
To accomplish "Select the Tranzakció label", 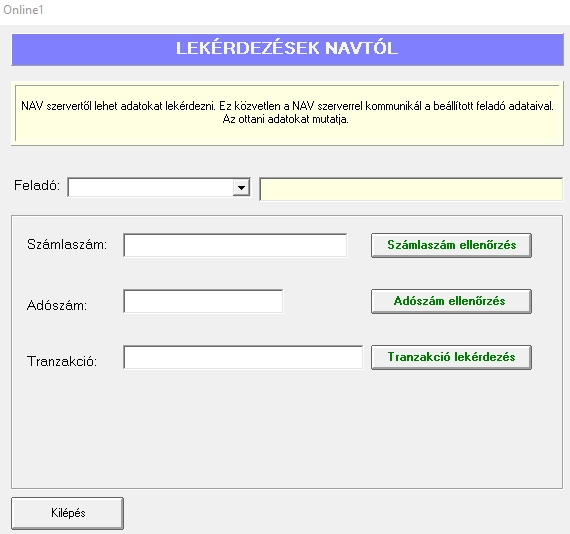I will pos(62,361).
